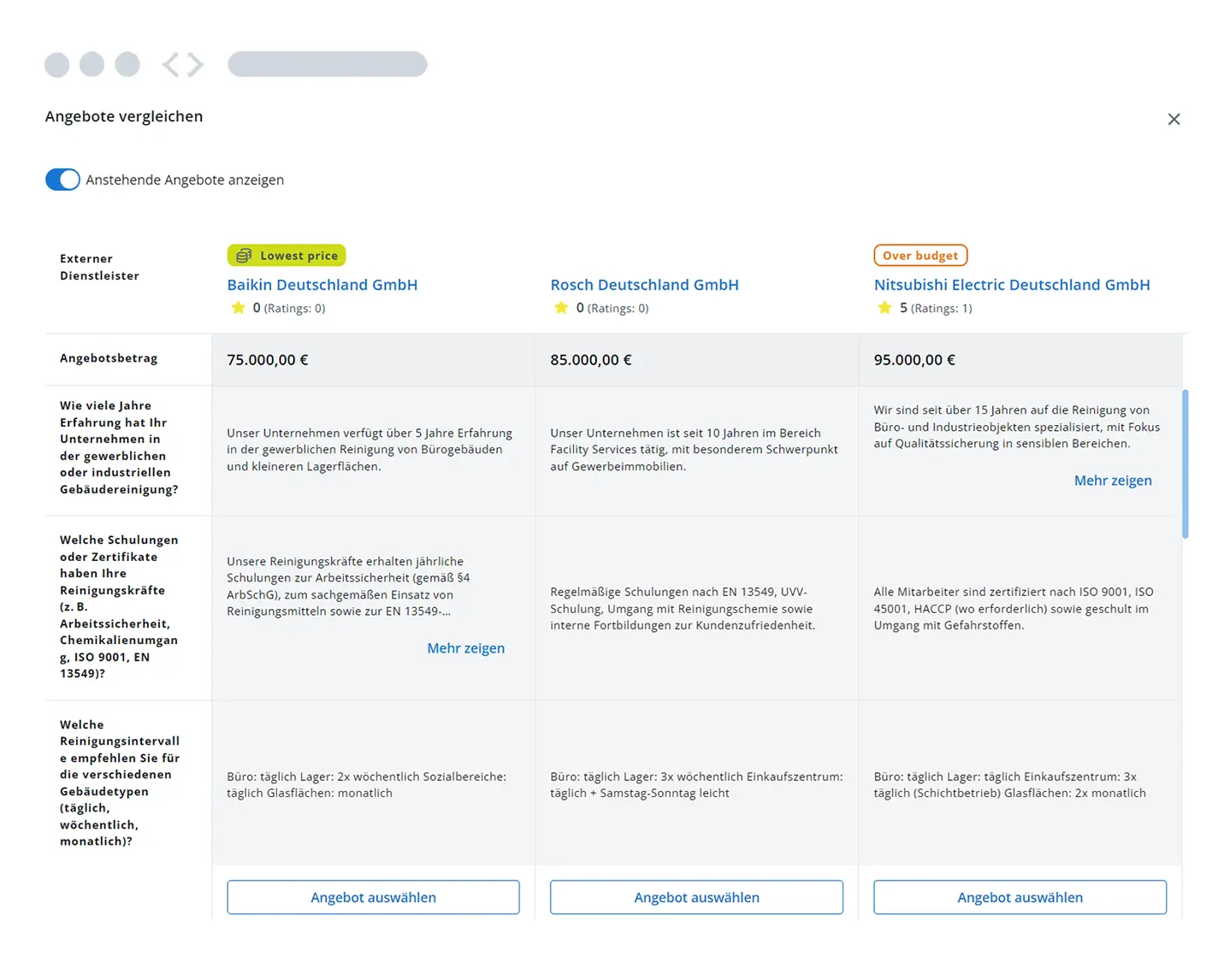Viewport: 1230px width, 980px height.
Task: Expand "Mehr zeigen" under Baikin's certification answer
Action: coord(465,647)
